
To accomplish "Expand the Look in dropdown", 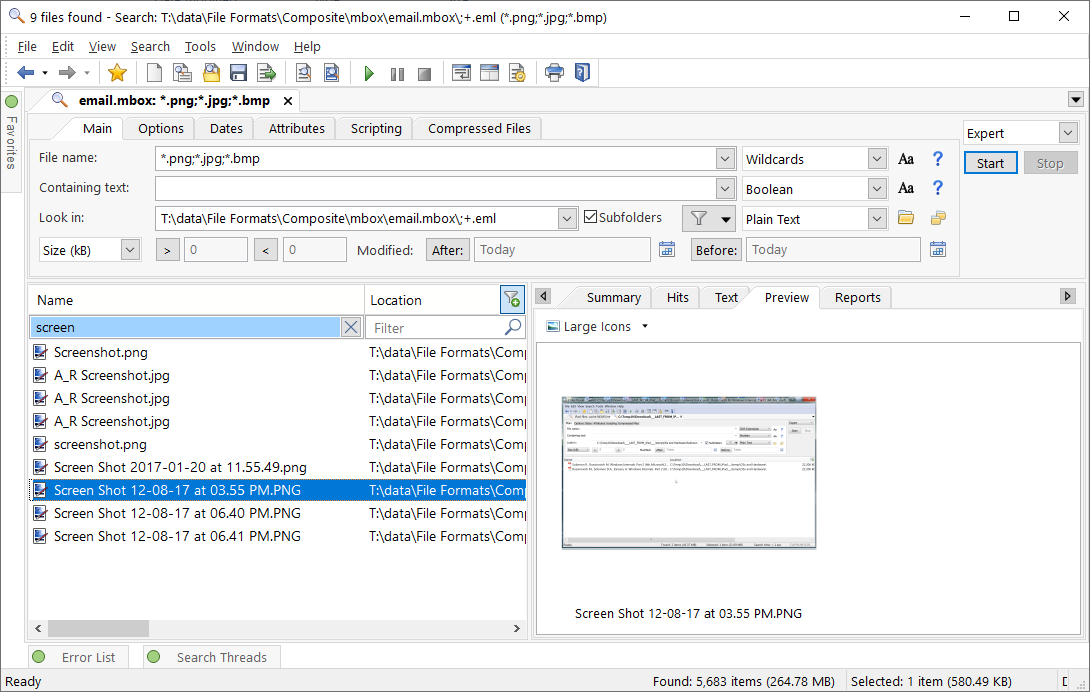I will 567,218.
